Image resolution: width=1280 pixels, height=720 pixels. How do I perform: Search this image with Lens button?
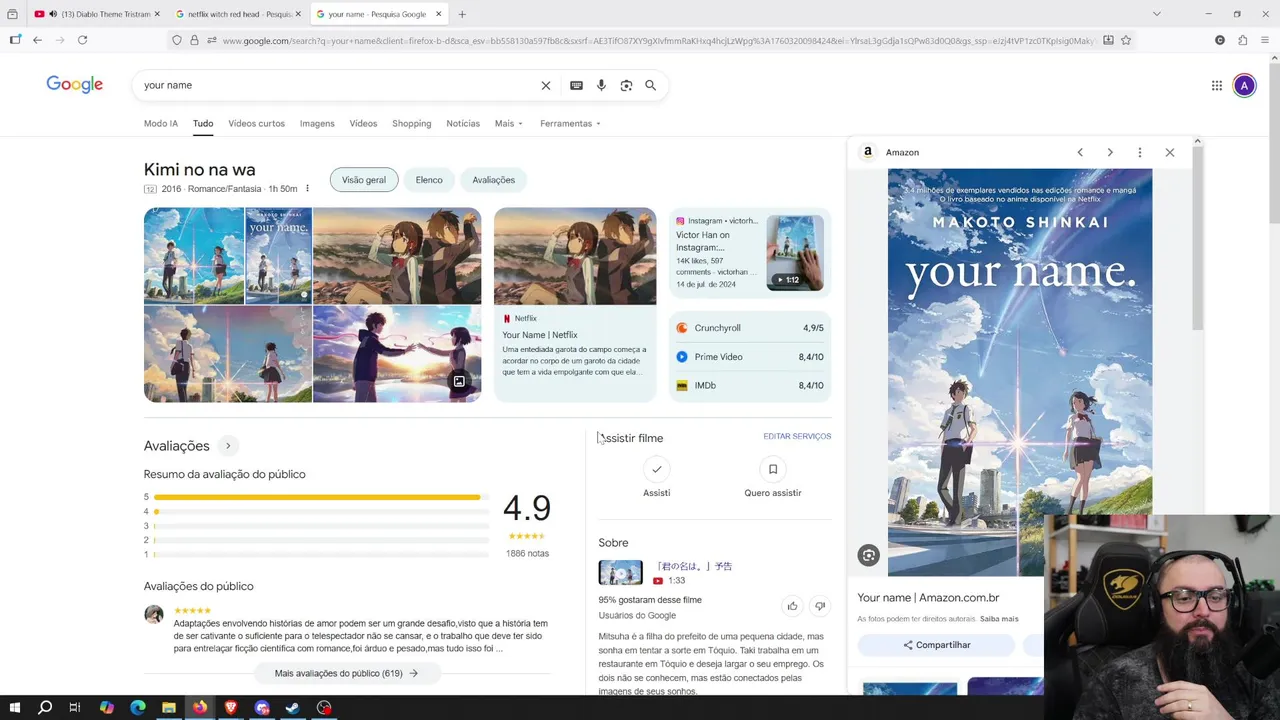point(868,555)
